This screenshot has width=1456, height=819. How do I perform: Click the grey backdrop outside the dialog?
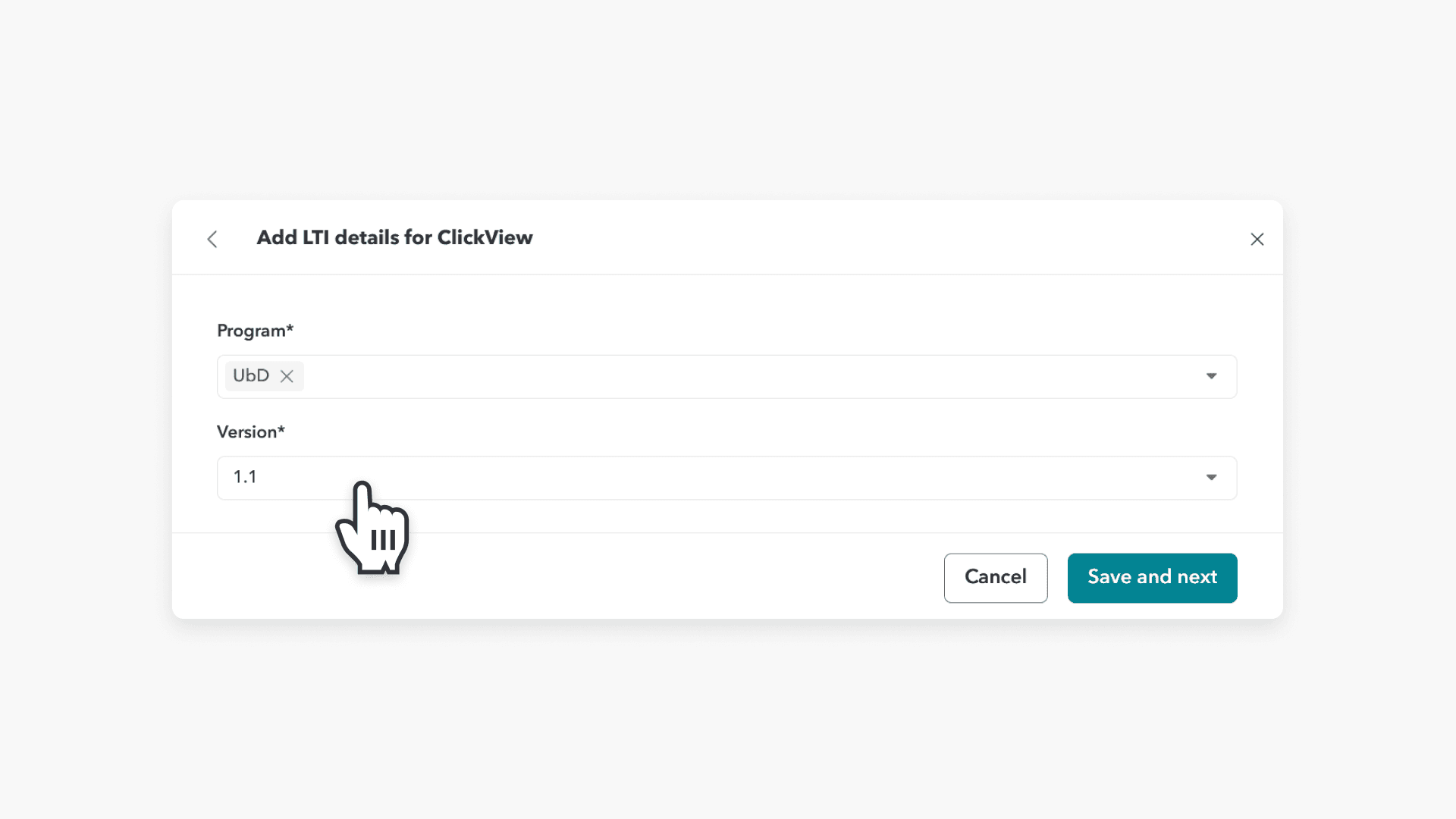(x=728, y=720)
